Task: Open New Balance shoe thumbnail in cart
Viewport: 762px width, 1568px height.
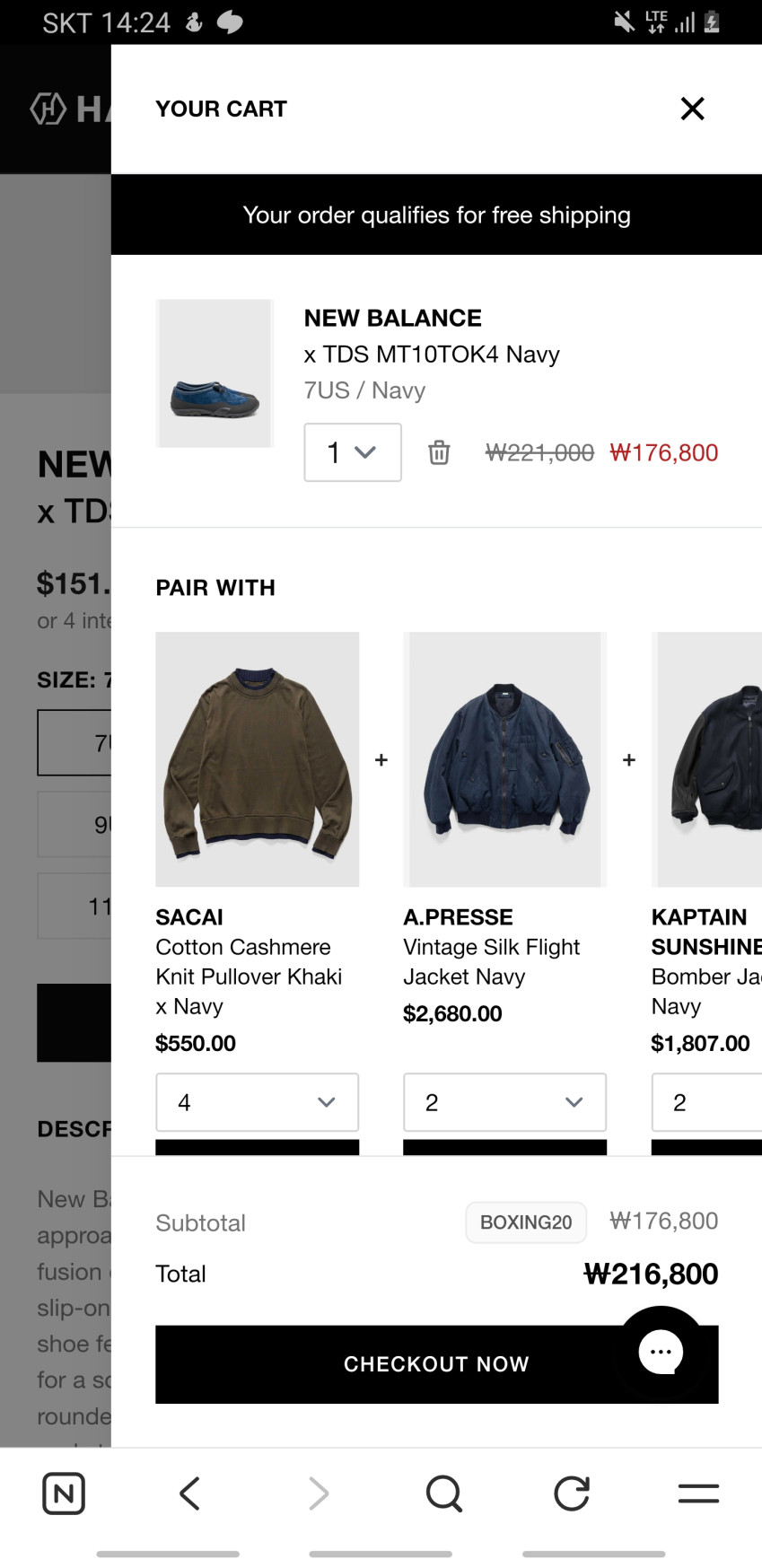Action: tap(215, 373)
